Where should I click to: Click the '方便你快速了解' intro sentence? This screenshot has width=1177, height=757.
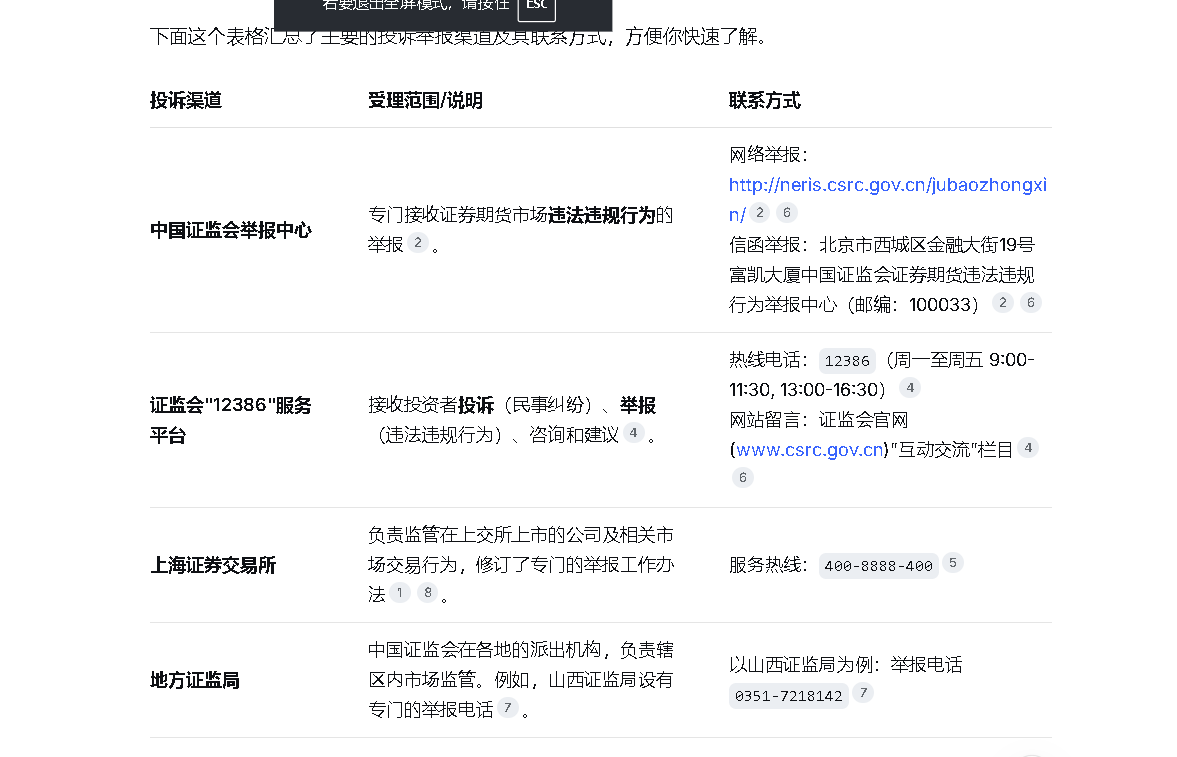click(696, 36)
